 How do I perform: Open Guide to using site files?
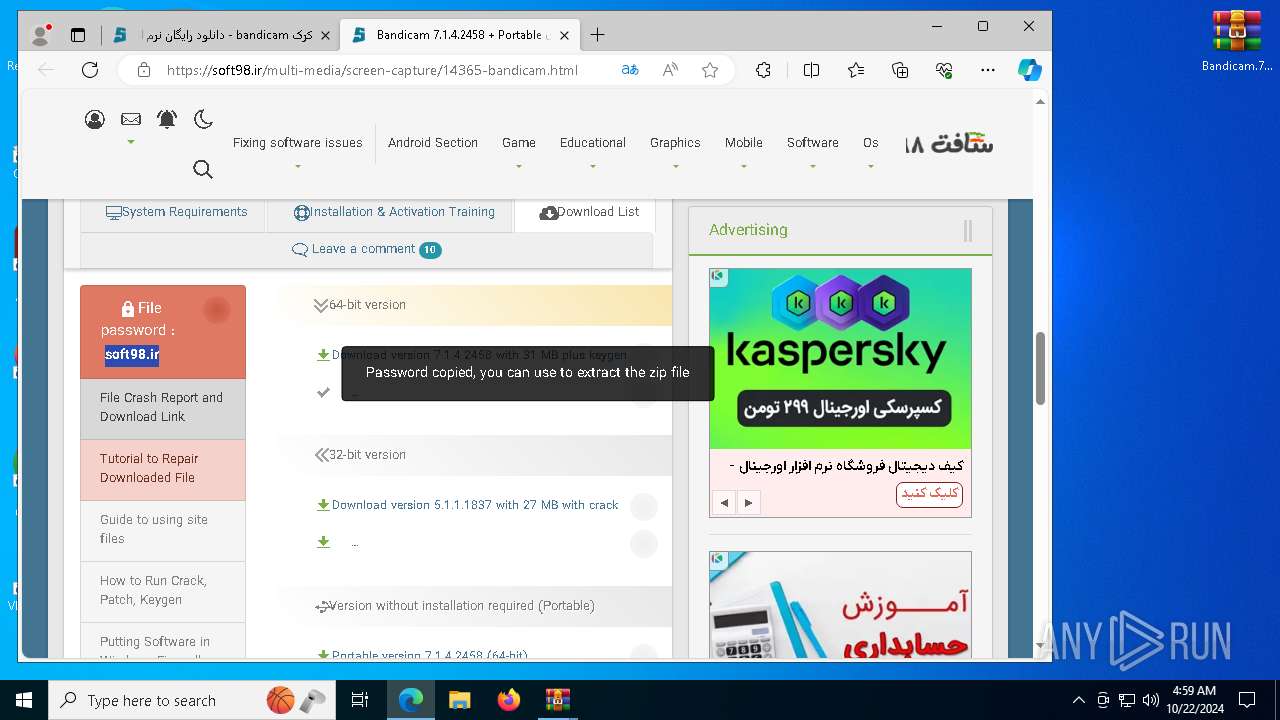point(163,530)
